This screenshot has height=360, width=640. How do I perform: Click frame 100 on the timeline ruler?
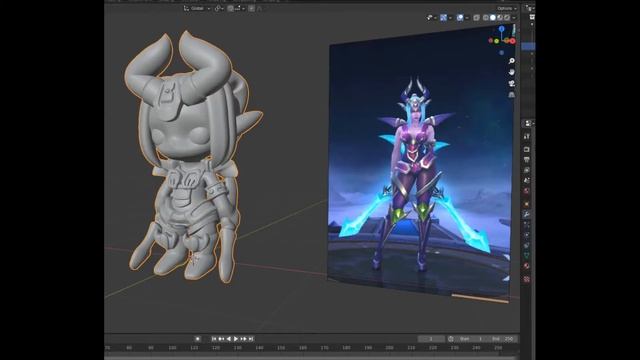(x=172, y=348)
